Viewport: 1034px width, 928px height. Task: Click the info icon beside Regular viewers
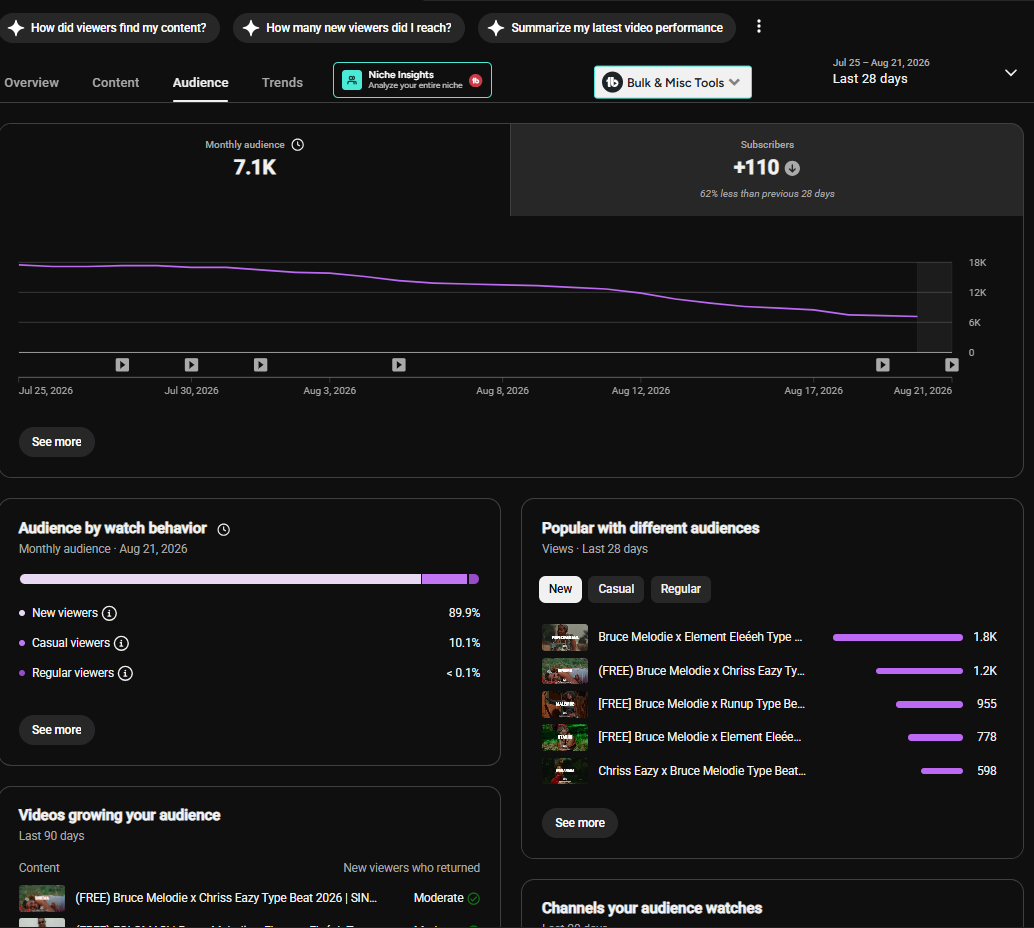coord(125,673)
